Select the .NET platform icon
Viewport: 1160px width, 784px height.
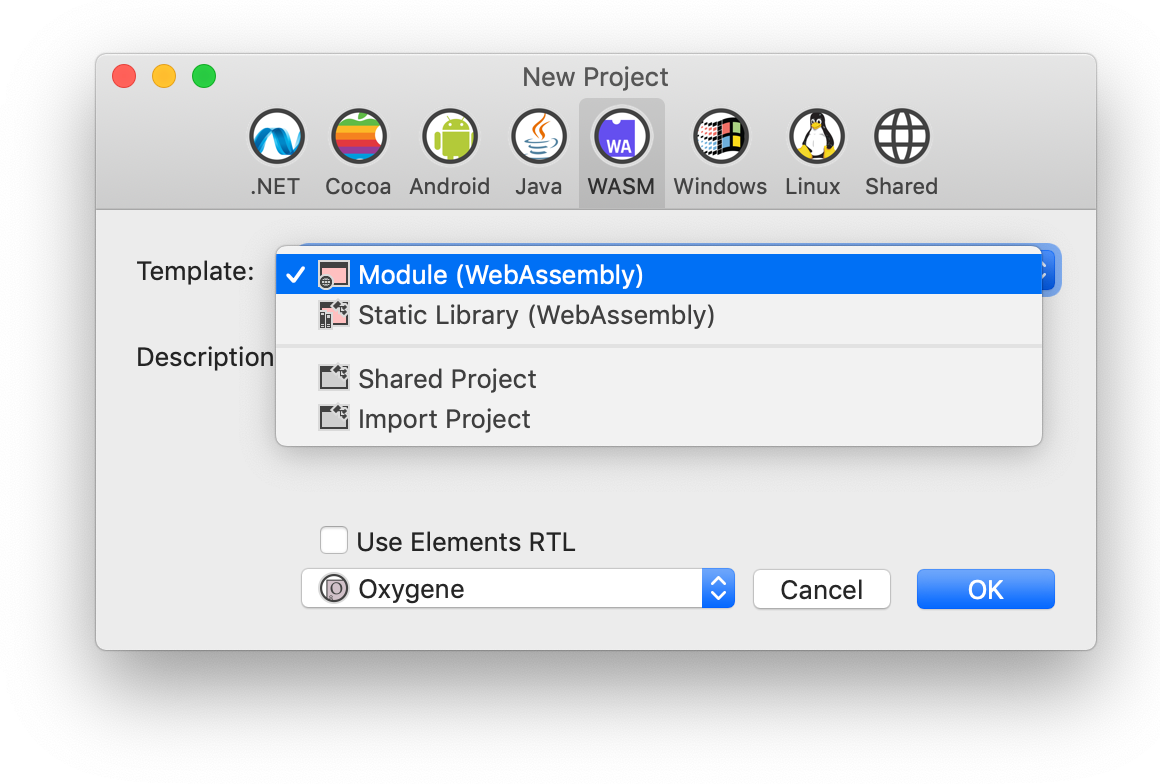(x=277, y=137)
